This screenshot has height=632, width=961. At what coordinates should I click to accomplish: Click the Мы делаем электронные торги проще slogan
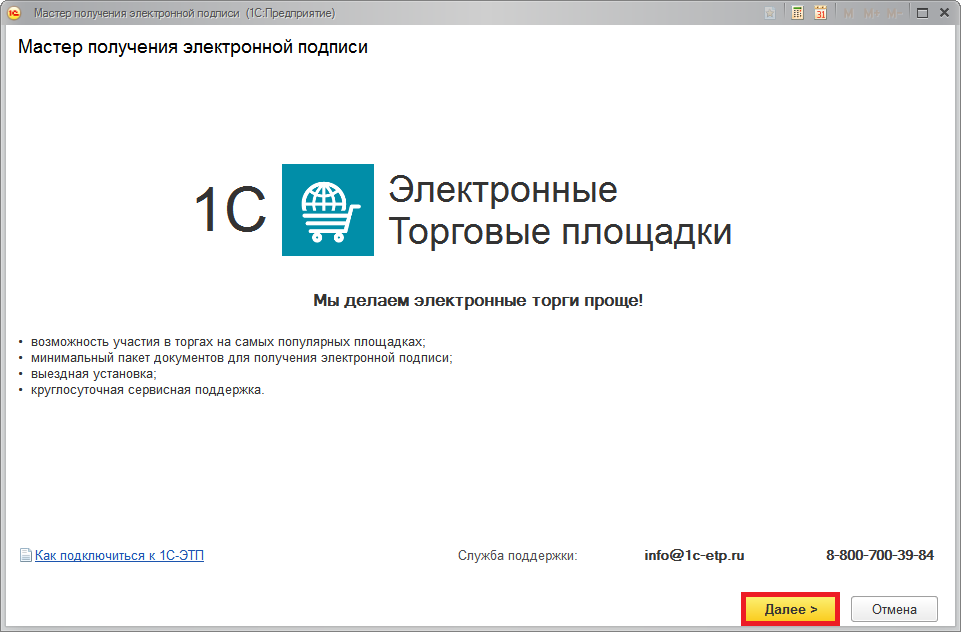[478, 300]
